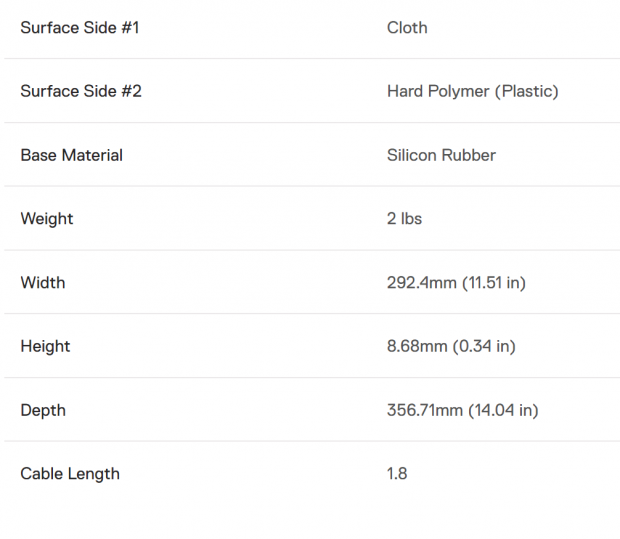This screenshot has height=539, width=620.
Task: Click the Surface Side #2 label
Action: [x=81, y=91]
